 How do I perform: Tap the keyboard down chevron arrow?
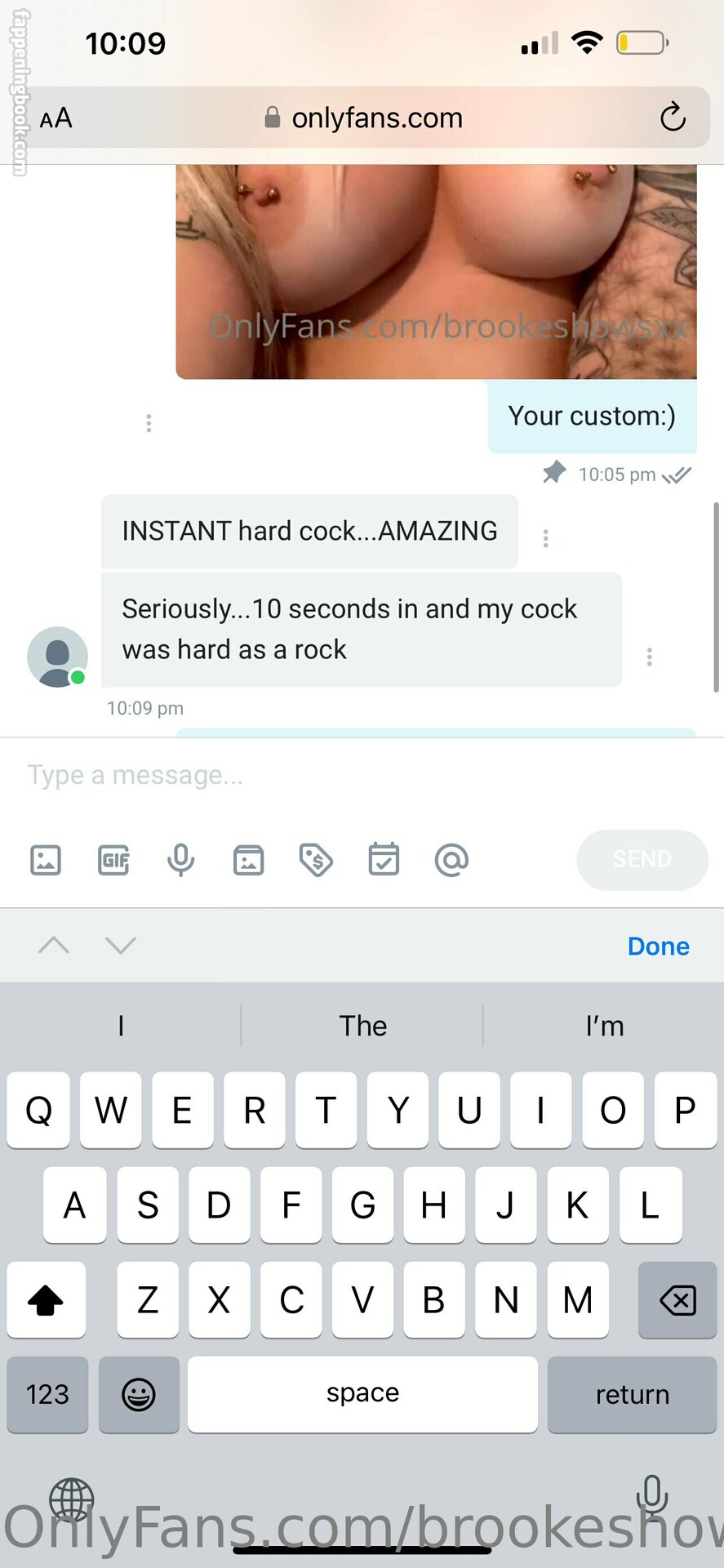click(121, 945)
